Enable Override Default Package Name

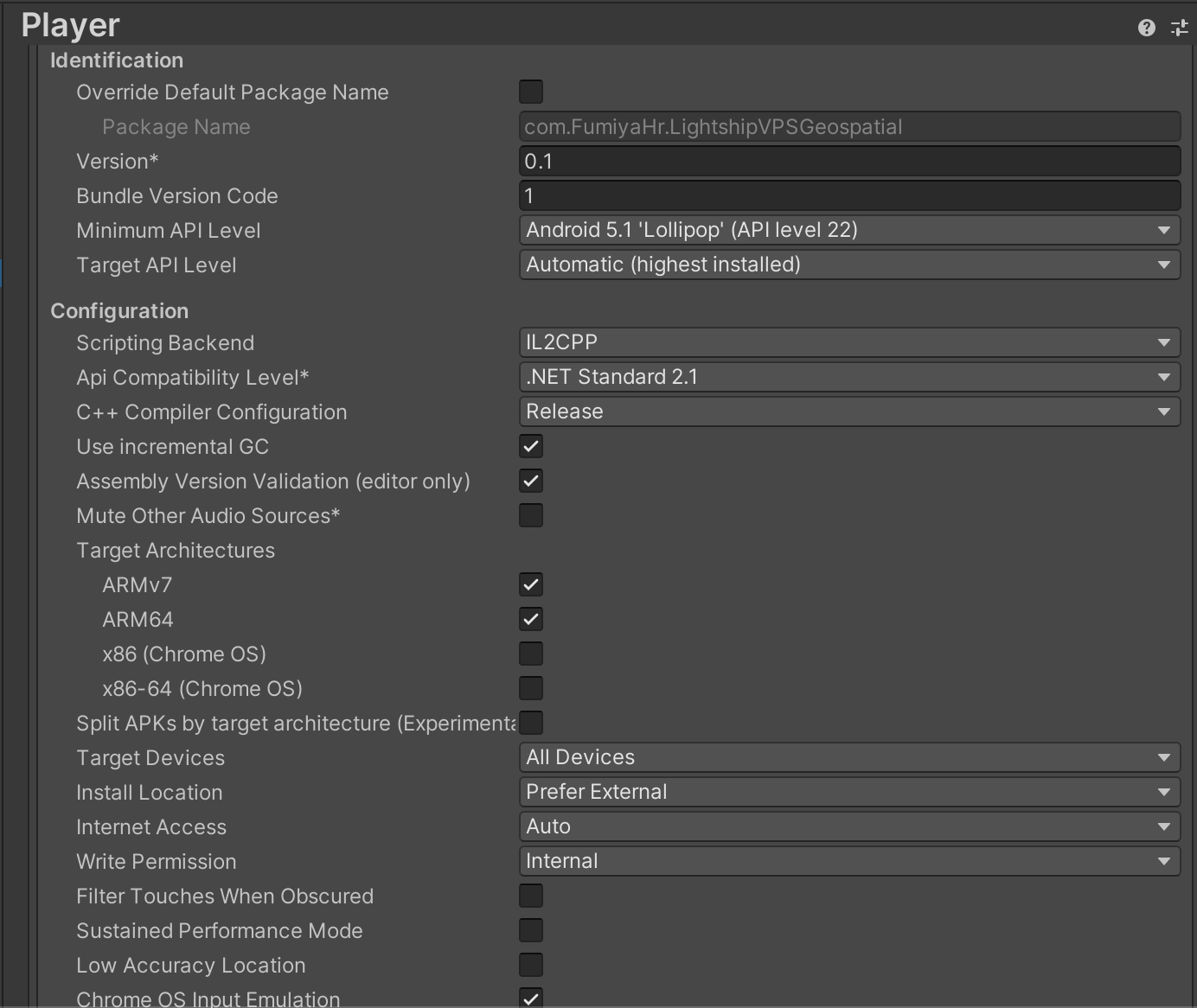(531, 92)
